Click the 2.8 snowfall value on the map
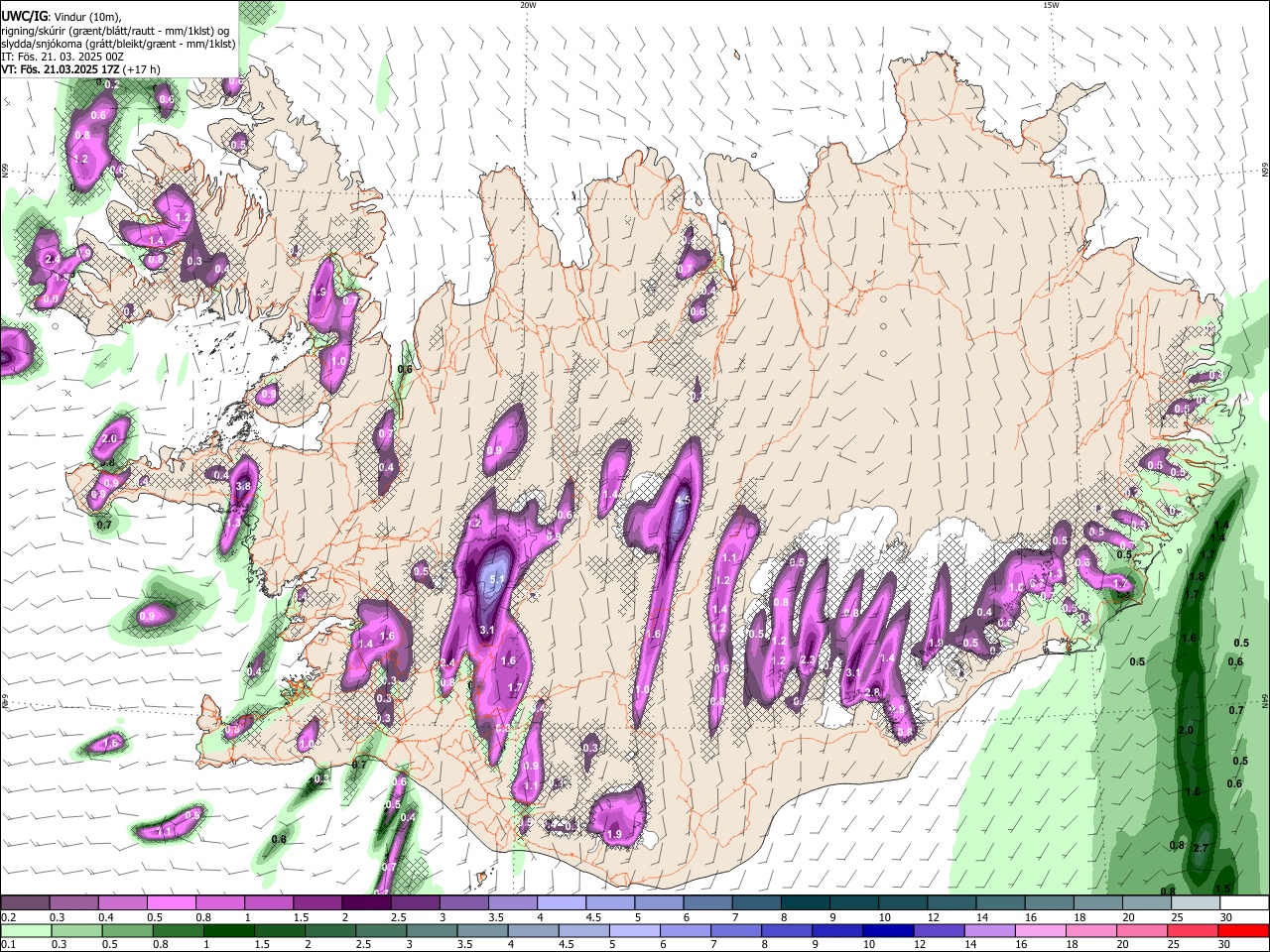This screenshot has height=952, width=1270. coord(873,692)
